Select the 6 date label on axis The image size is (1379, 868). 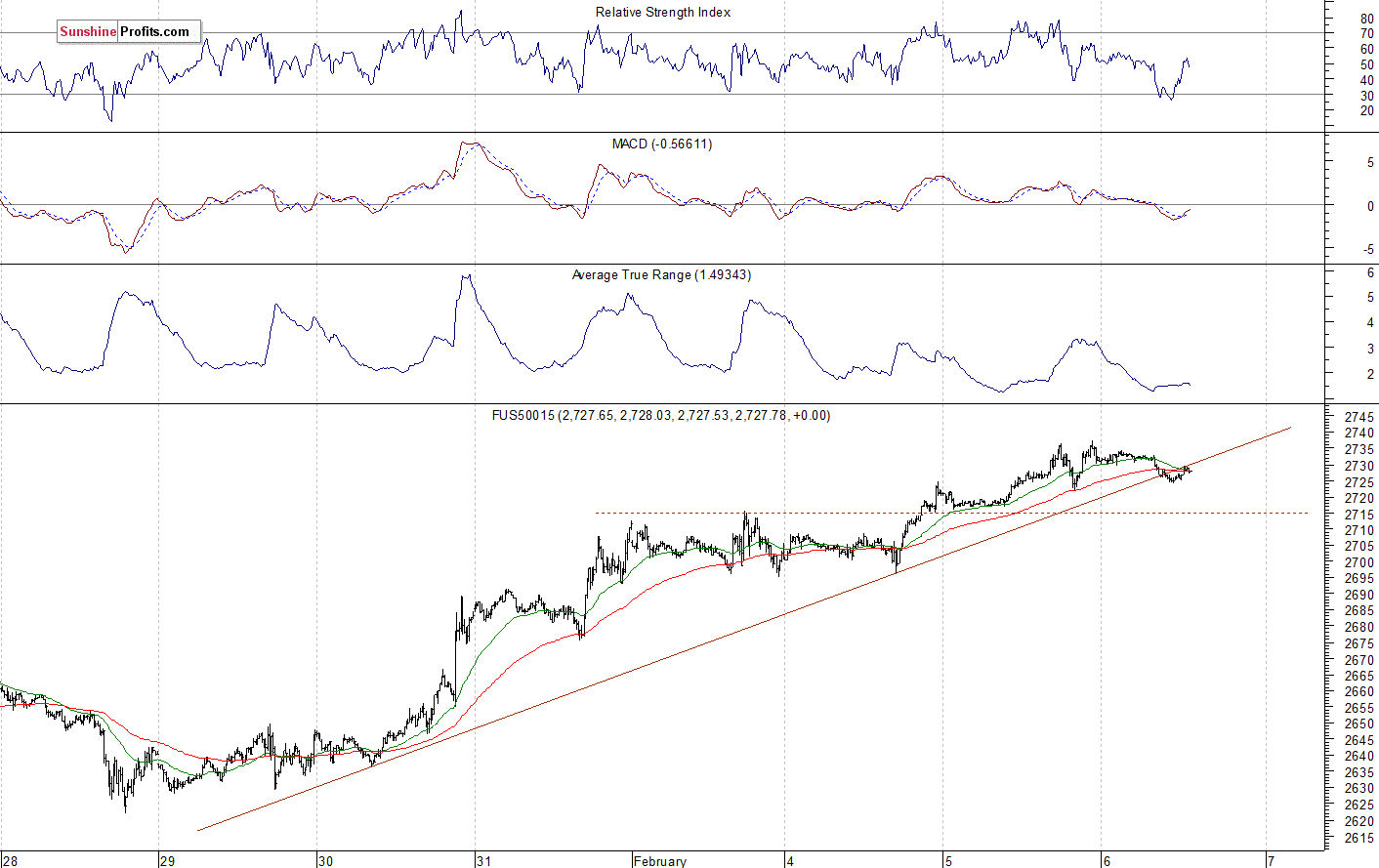pyautogui.click(x=1107, y=861)
